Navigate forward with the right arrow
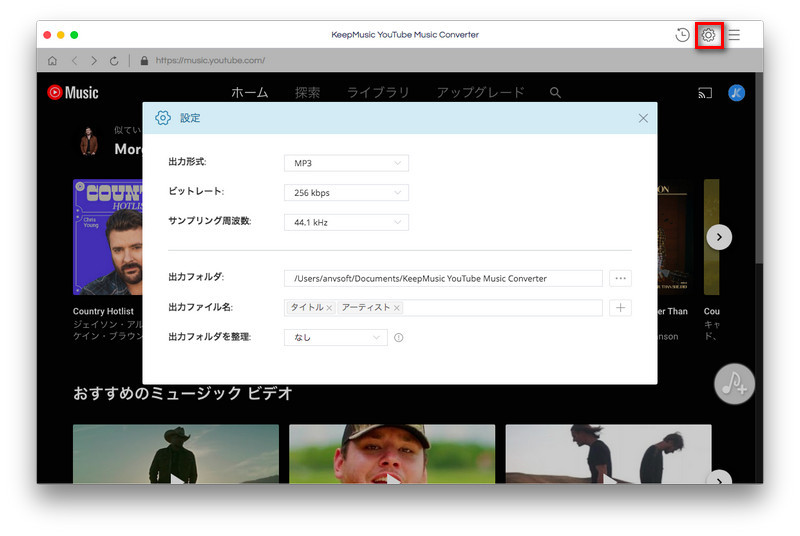The height and width of the screenshot is (536, 800). click(94, 61)
